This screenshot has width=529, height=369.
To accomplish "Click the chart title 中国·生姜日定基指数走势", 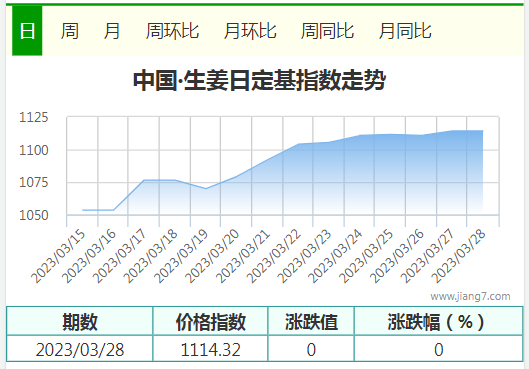I will coord(259,80).
